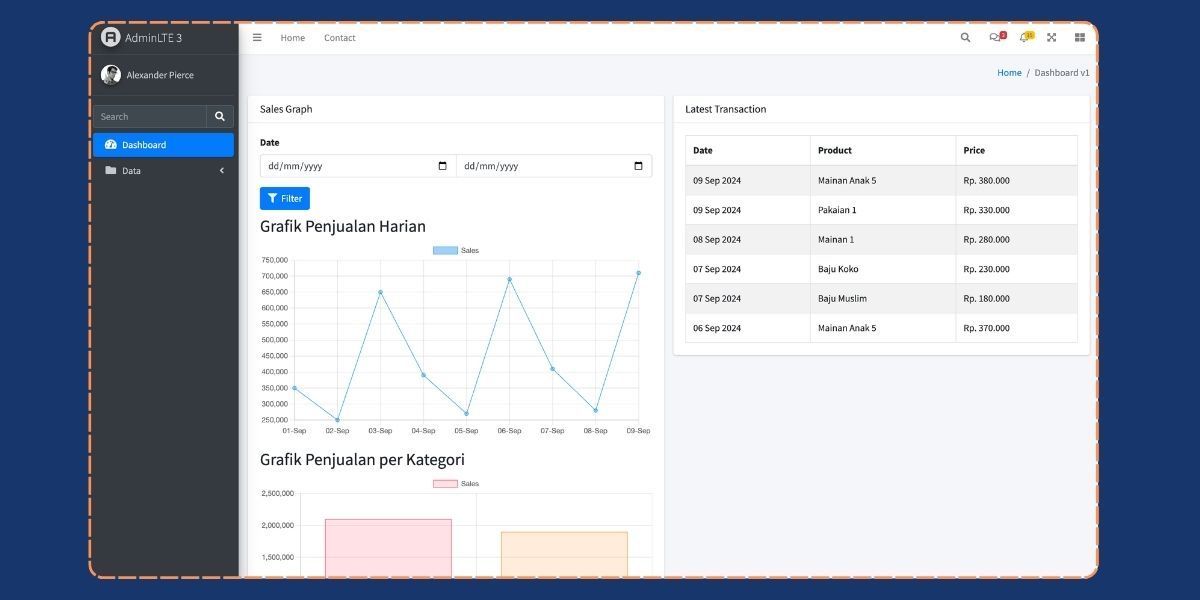
Task: Select the Dashboard speedometer icon in sidebar
Action: click(110, 144)
